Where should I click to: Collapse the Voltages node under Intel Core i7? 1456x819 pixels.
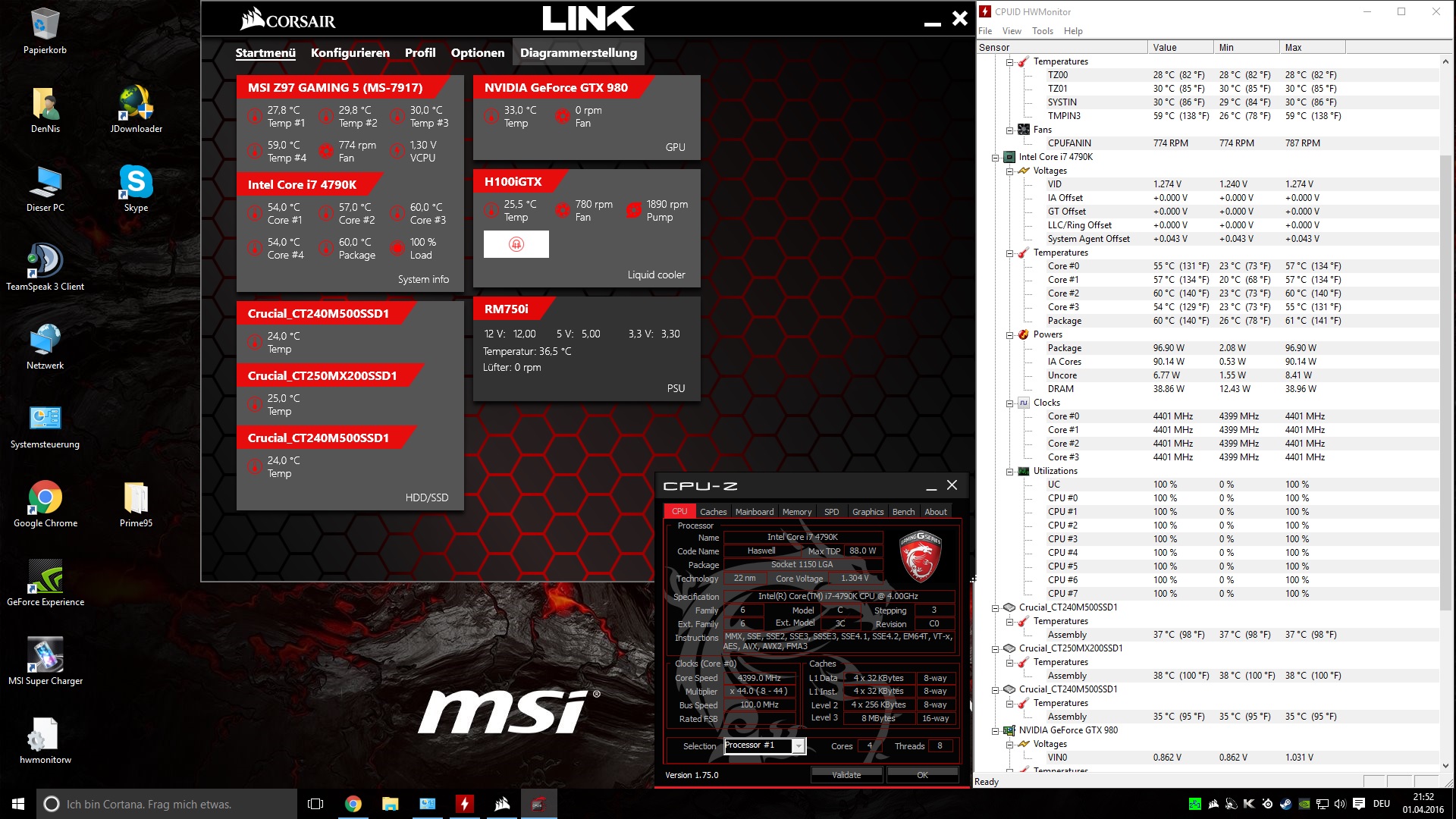click(x=1009, y=171)
